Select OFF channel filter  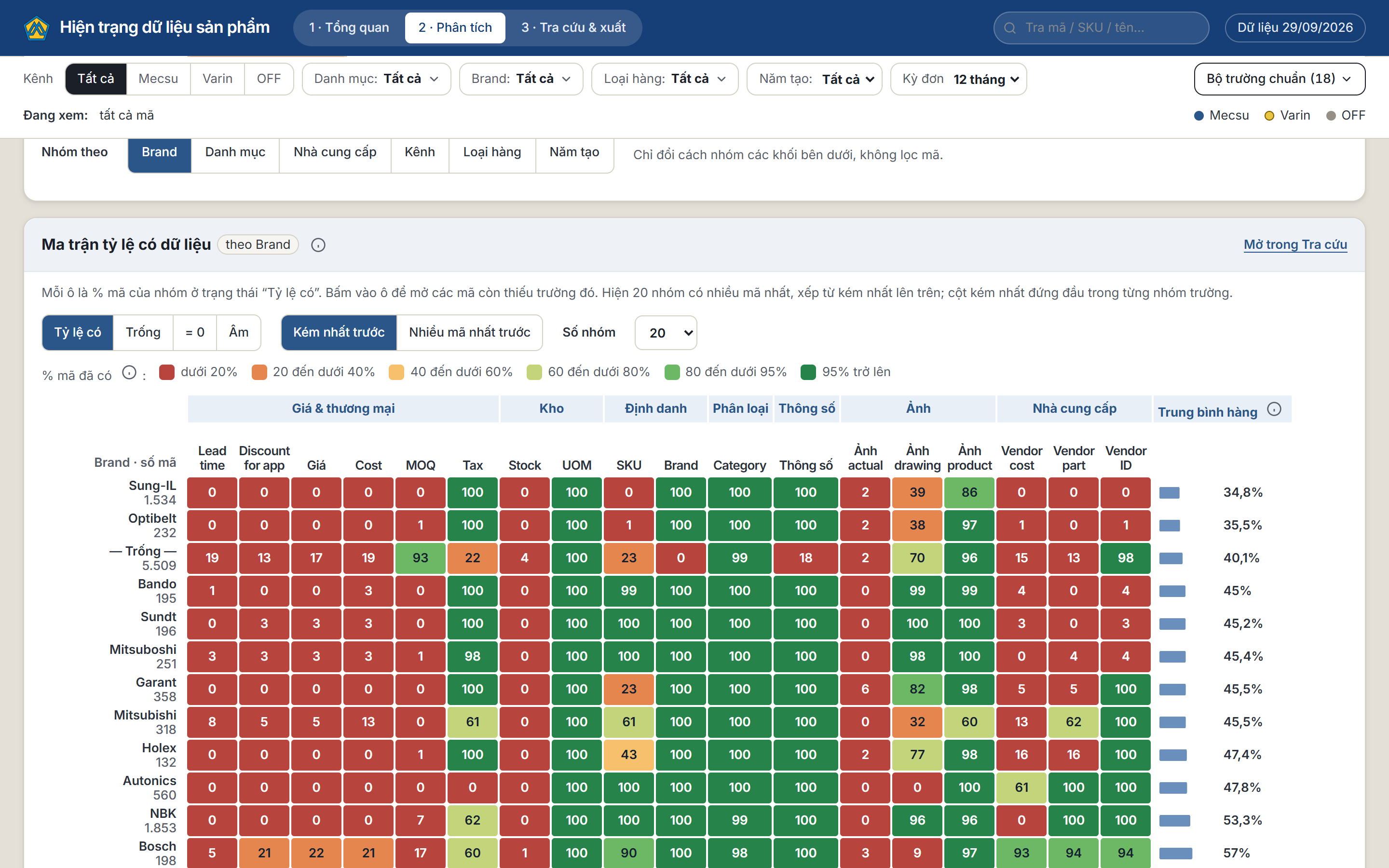[x=269, y=79]
